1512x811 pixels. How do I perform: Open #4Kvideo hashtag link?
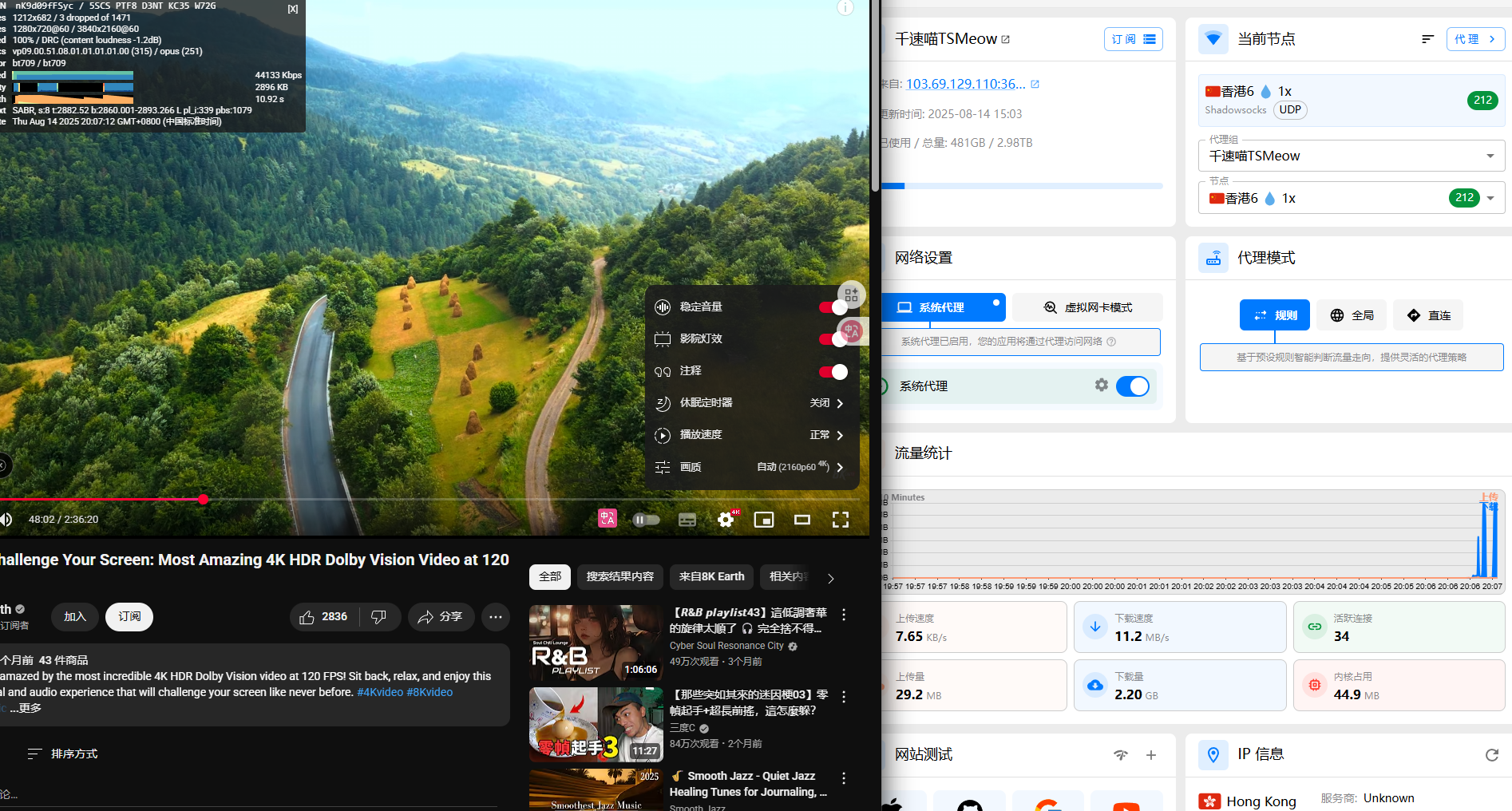point(380,692)
